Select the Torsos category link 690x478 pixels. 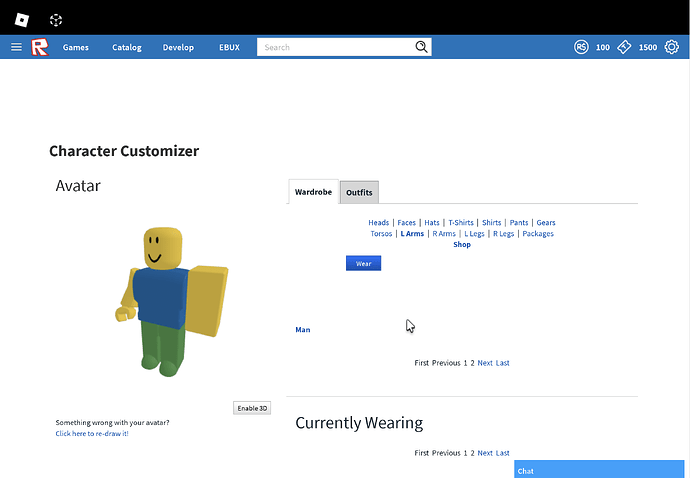(x=381, y=233)
